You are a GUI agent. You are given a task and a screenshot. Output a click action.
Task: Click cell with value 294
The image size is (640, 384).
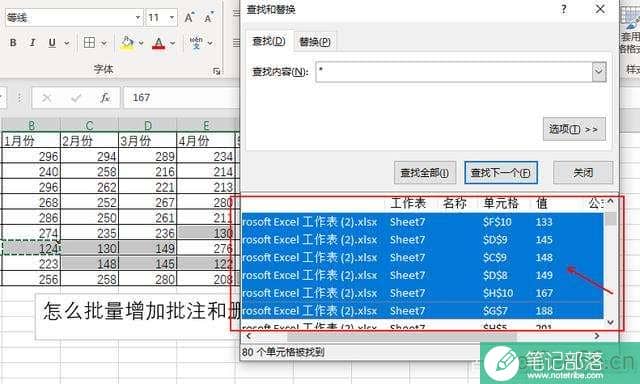point(89,156)
